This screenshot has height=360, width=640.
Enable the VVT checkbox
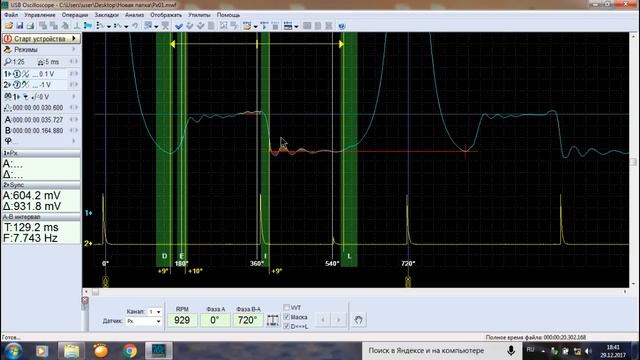pyautogui.click(x=287, y=307)
